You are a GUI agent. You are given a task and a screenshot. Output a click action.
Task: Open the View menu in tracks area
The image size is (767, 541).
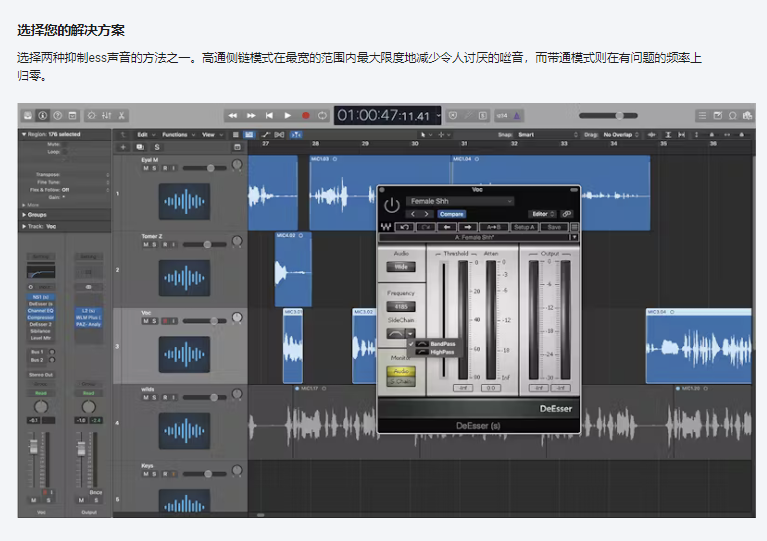coord(212,135)
